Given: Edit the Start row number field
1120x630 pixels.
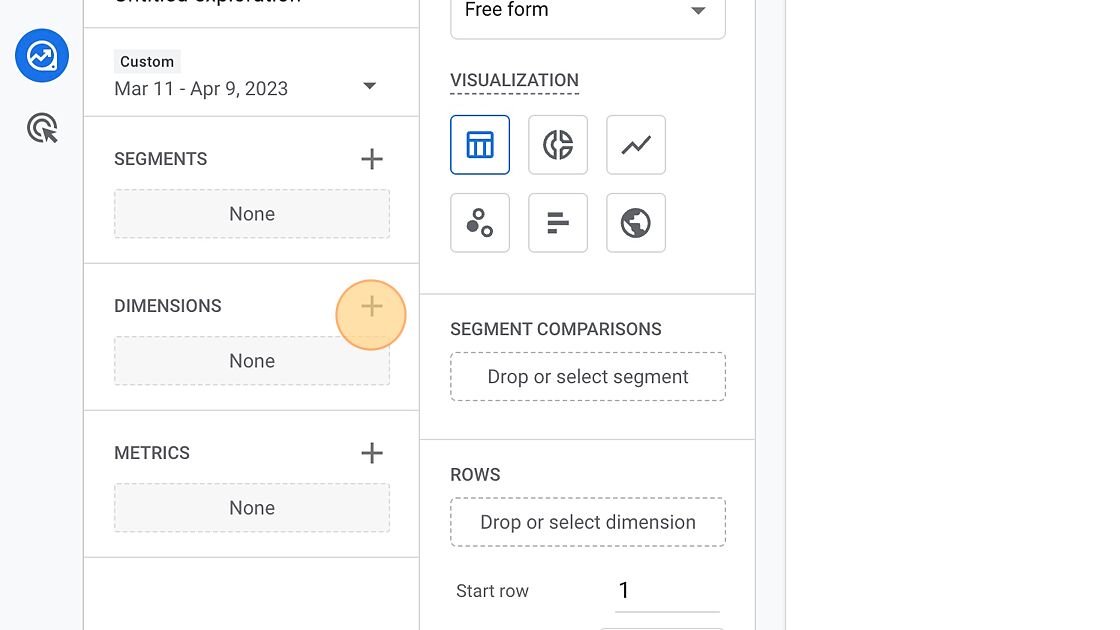Looking at the screenshot, I should coord(666,591).
